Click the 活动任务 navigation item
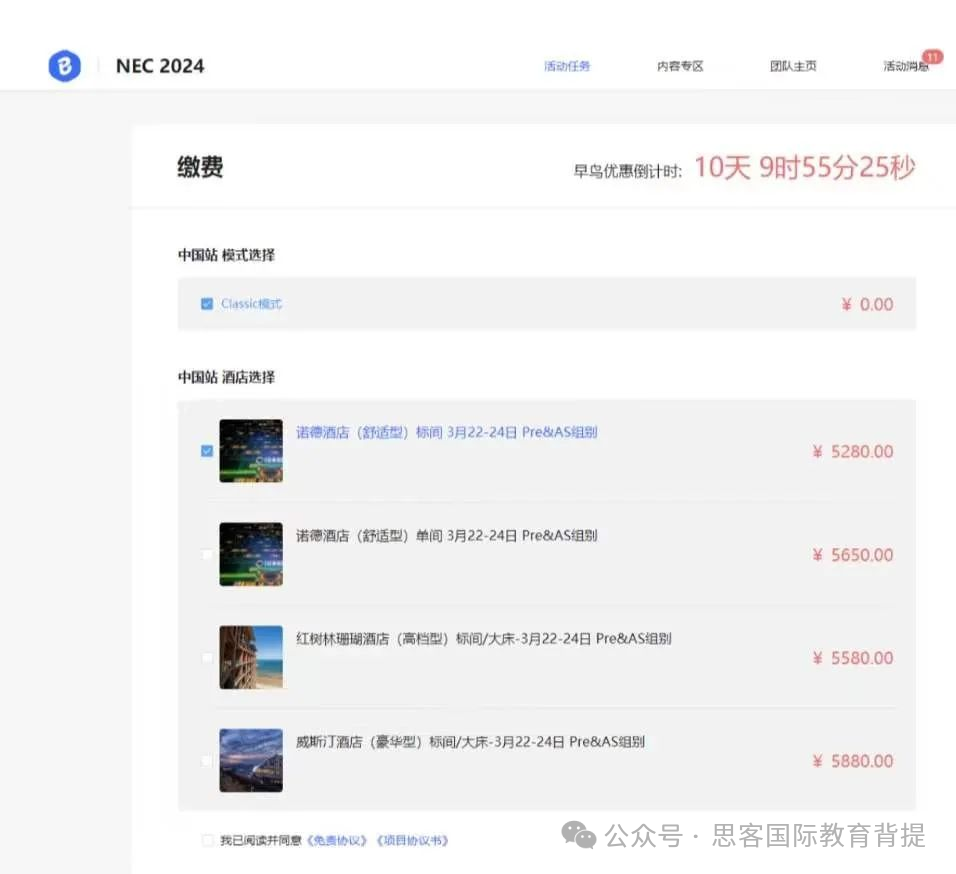This screenshot has height=874, width=956. pos(567,66)
